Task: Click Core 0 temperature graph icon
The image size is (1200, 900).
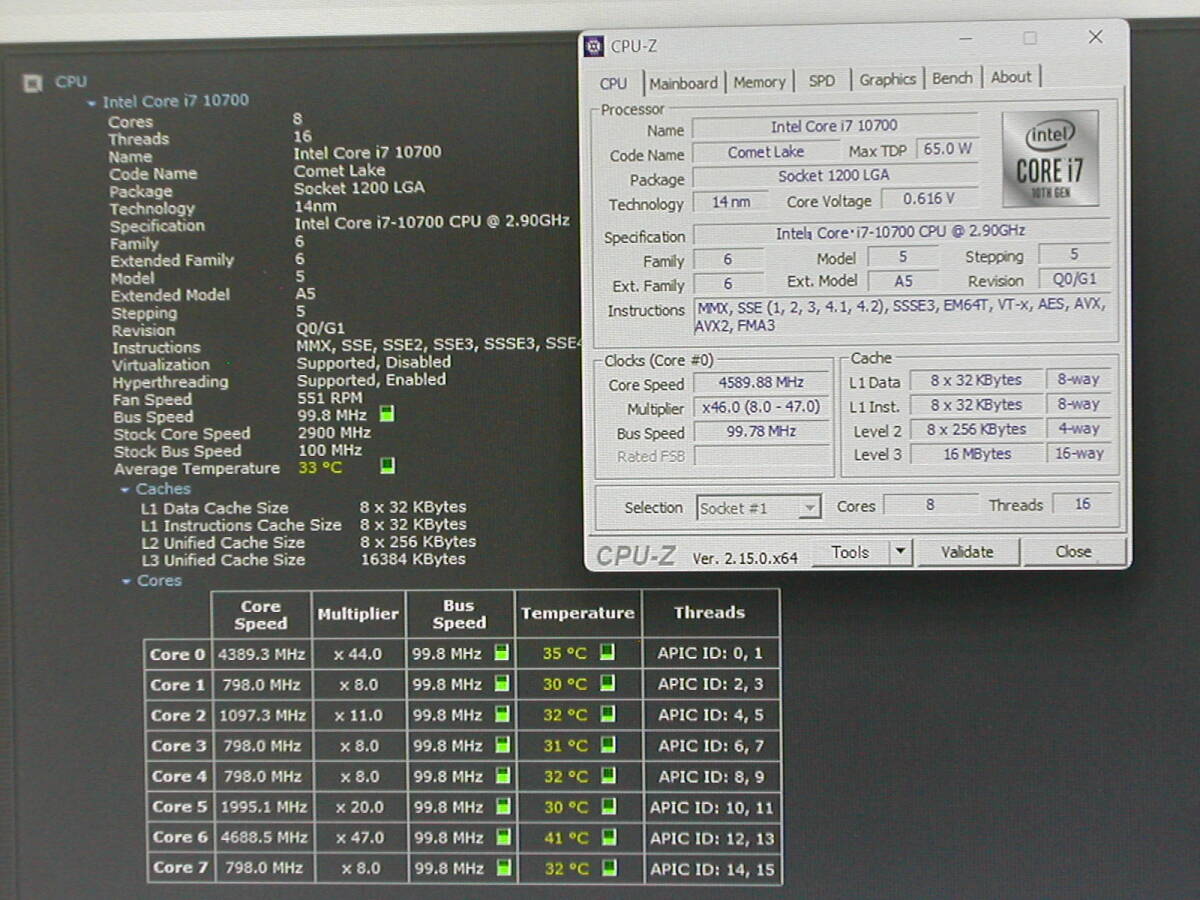Action: pos(607,653)
